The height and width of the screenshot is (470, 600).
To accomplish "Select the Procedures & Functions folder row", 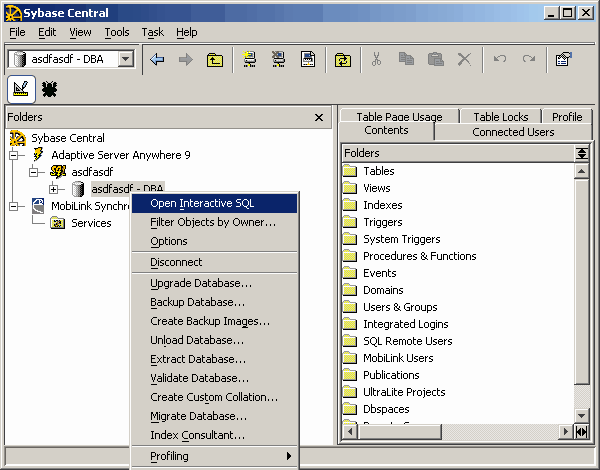I will coord(458,256).
